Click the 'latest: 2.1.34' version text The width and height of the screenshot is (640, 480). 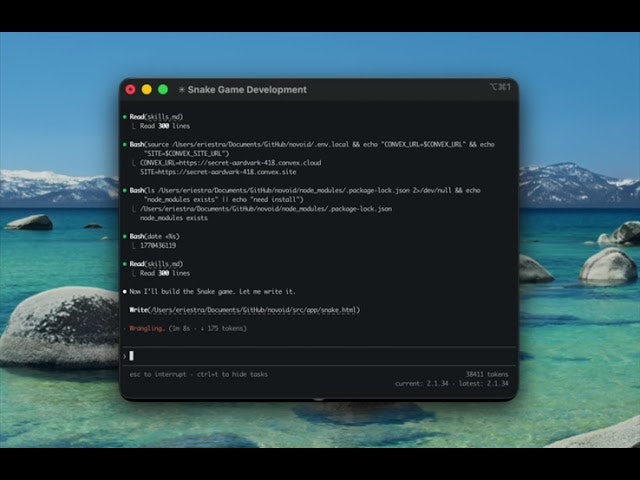coord(484,384)
